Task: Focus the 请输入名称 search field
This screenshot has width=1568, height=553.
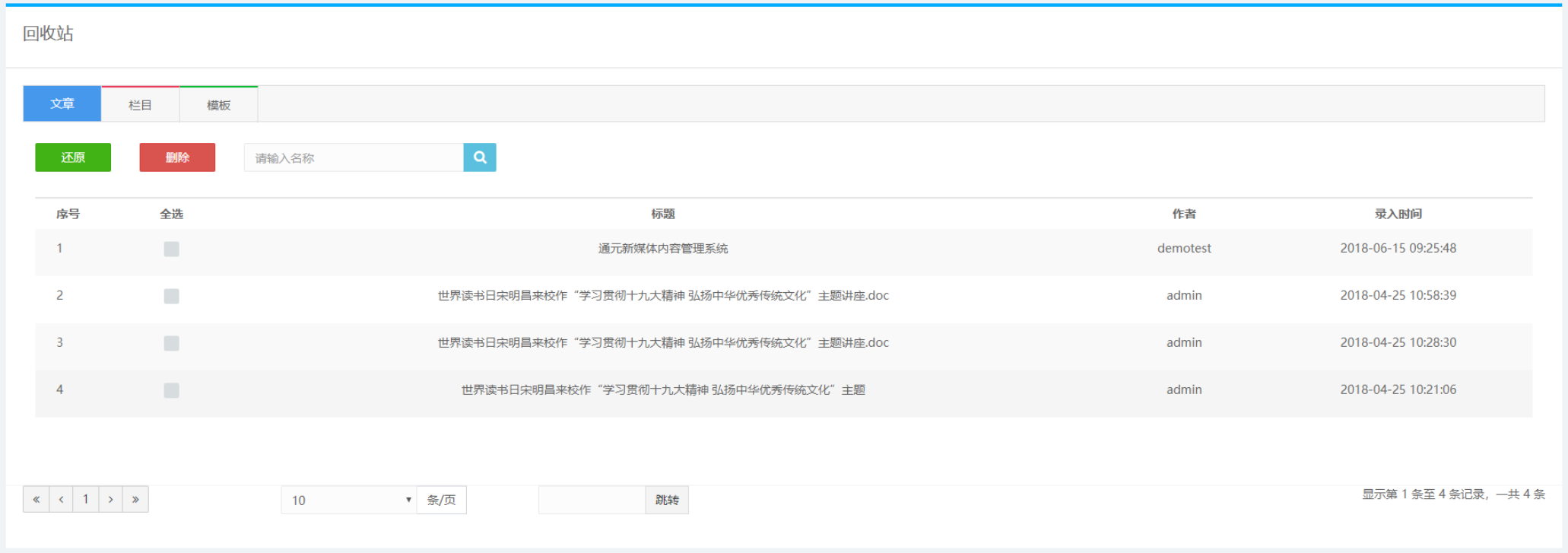Action: (x=354, y=157)
